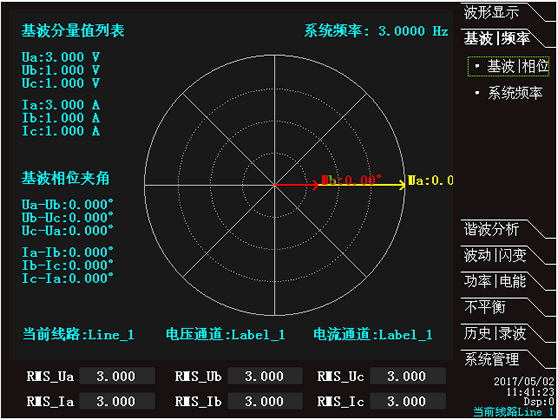Click the Ib:1.000 A value
The image size is (558, 420).
coord(60,118)
